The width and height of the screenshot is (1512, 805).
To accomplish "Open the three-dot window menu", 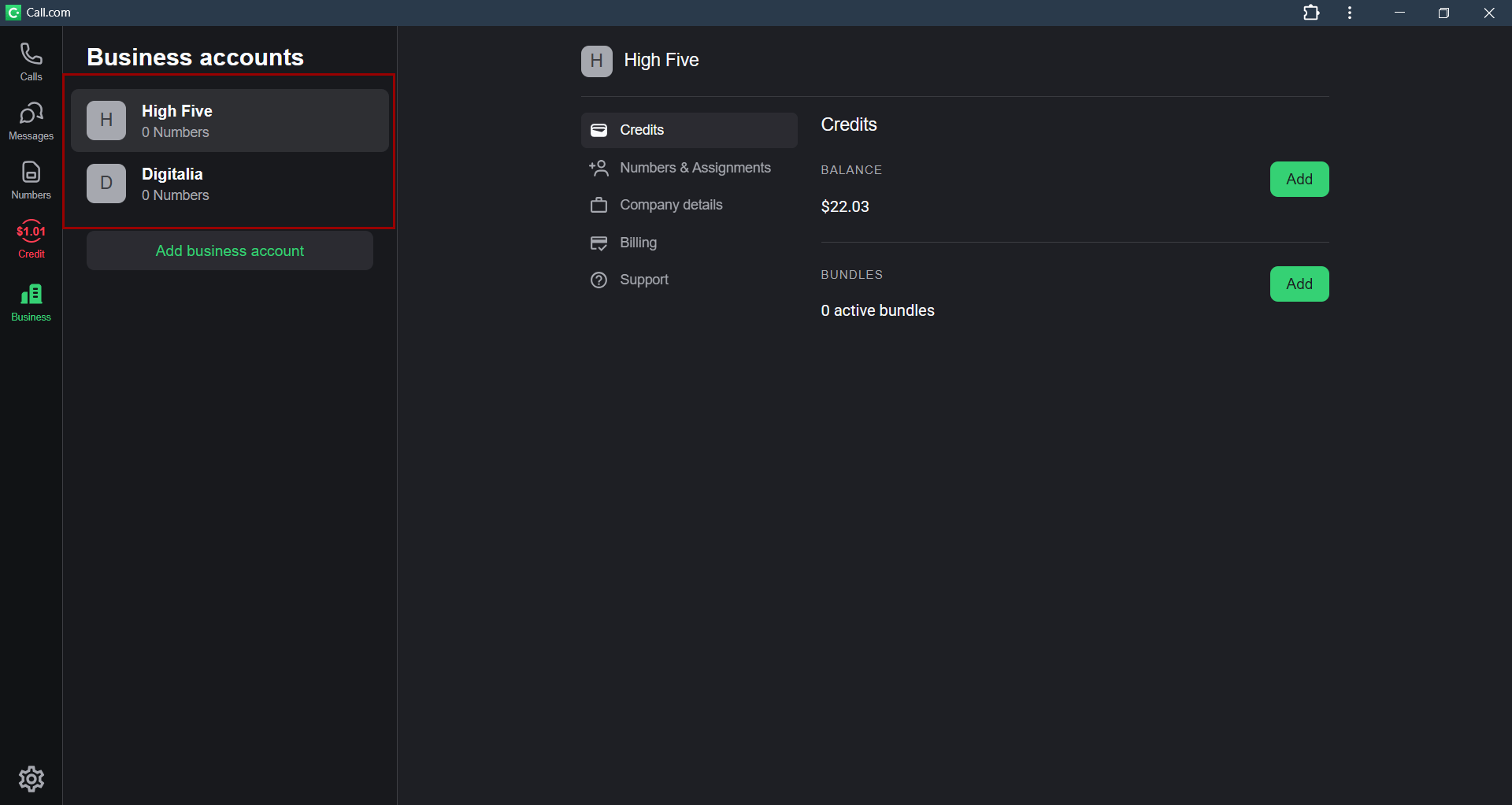I will [1350, 13].
